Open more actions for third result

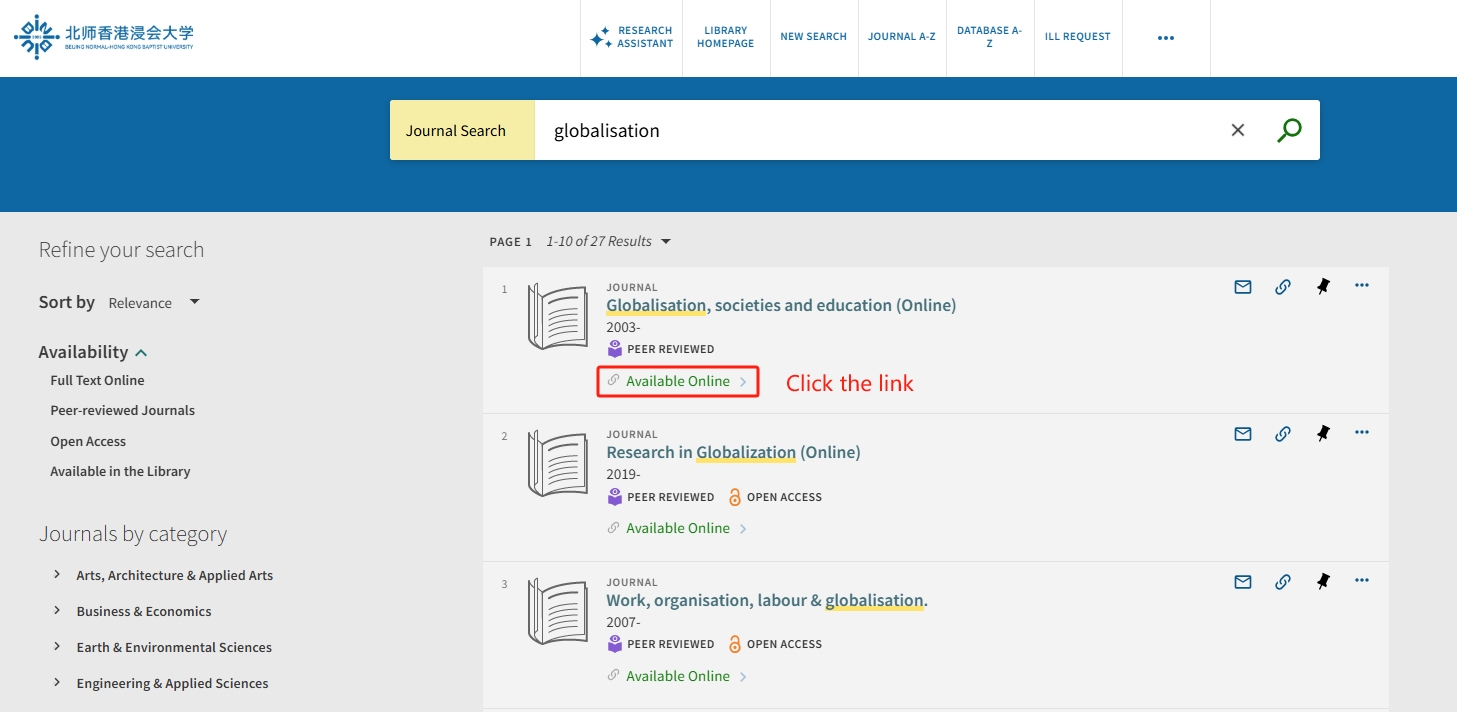tap(1361, 580)
